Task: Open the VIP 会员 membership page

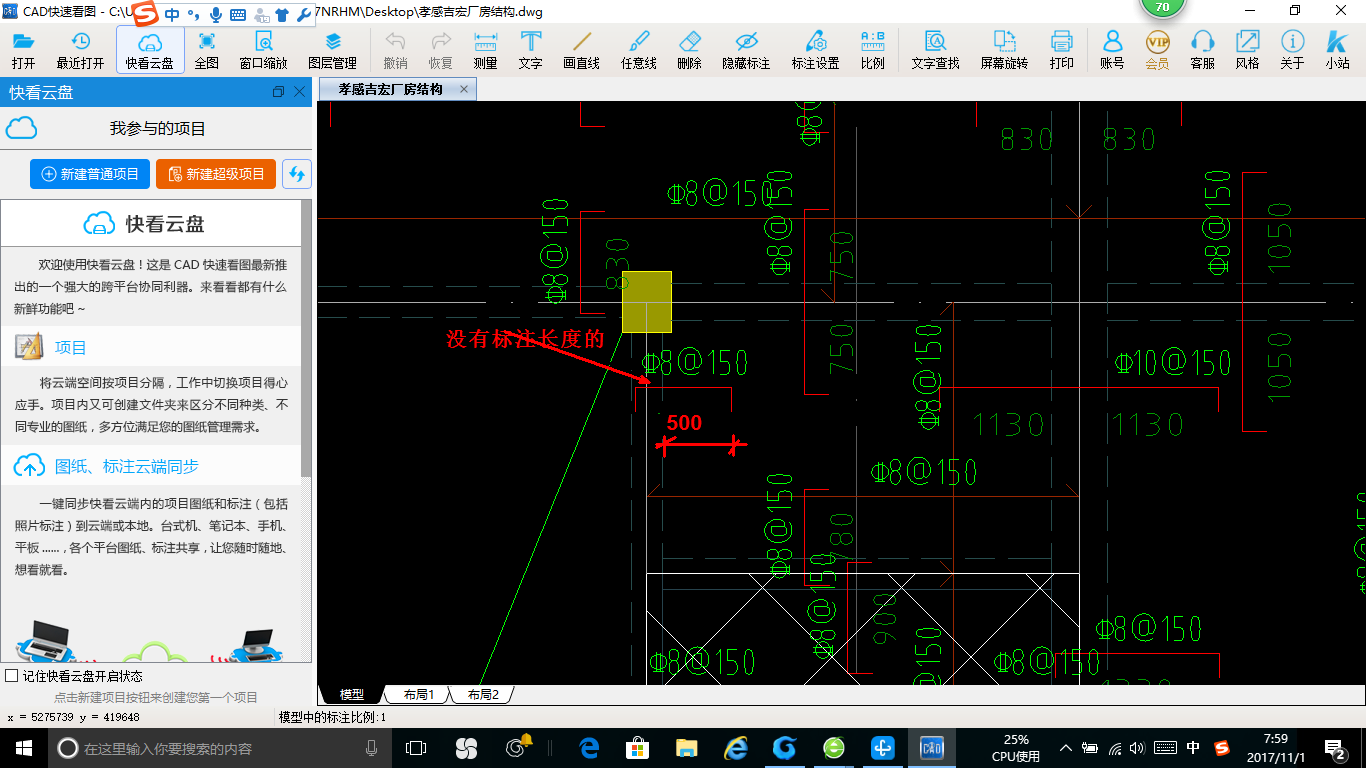Action: (x=1157, y=50)
